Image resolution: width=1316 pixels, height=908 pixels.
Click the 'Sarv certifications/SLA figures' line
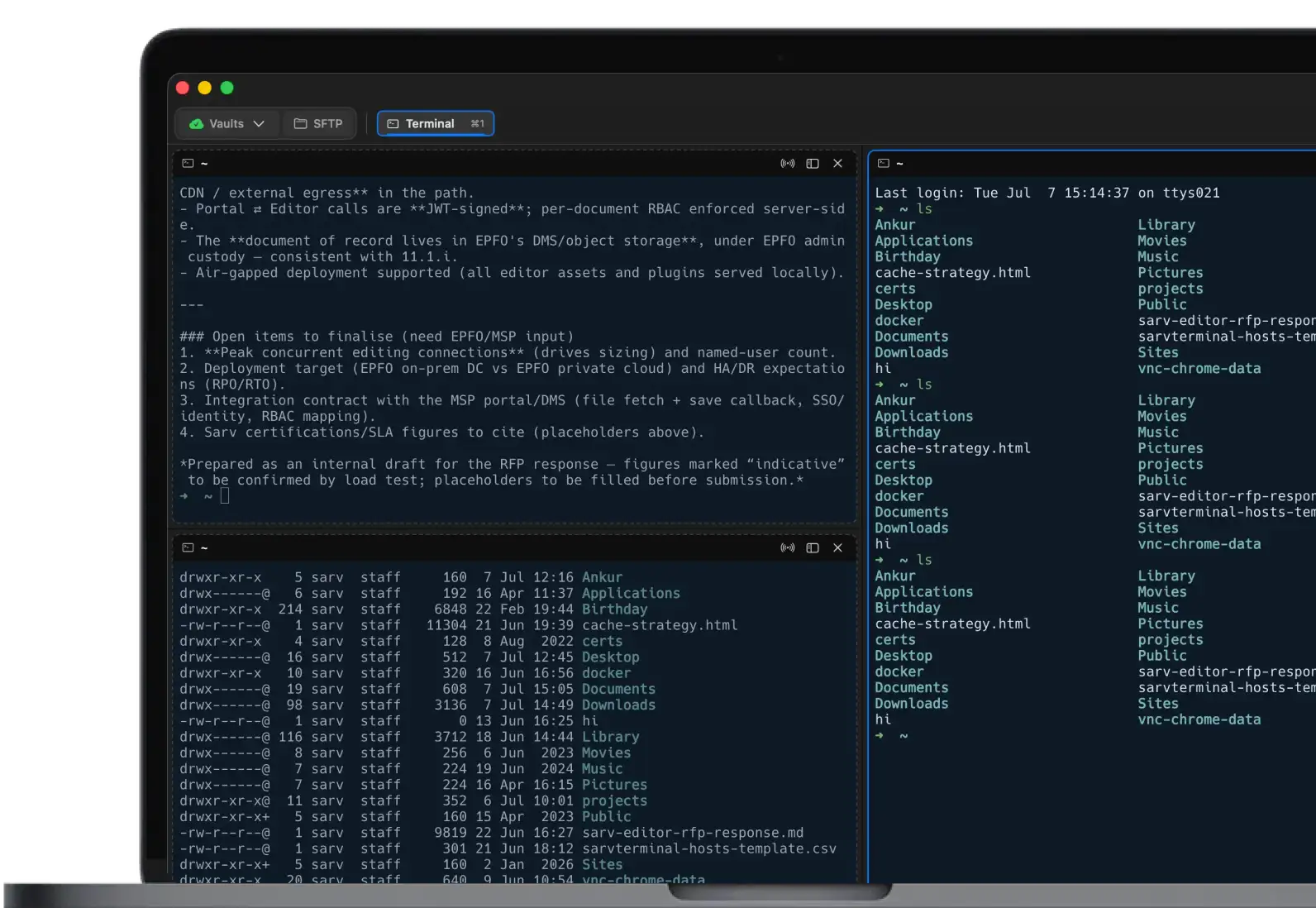pos(442,432)
